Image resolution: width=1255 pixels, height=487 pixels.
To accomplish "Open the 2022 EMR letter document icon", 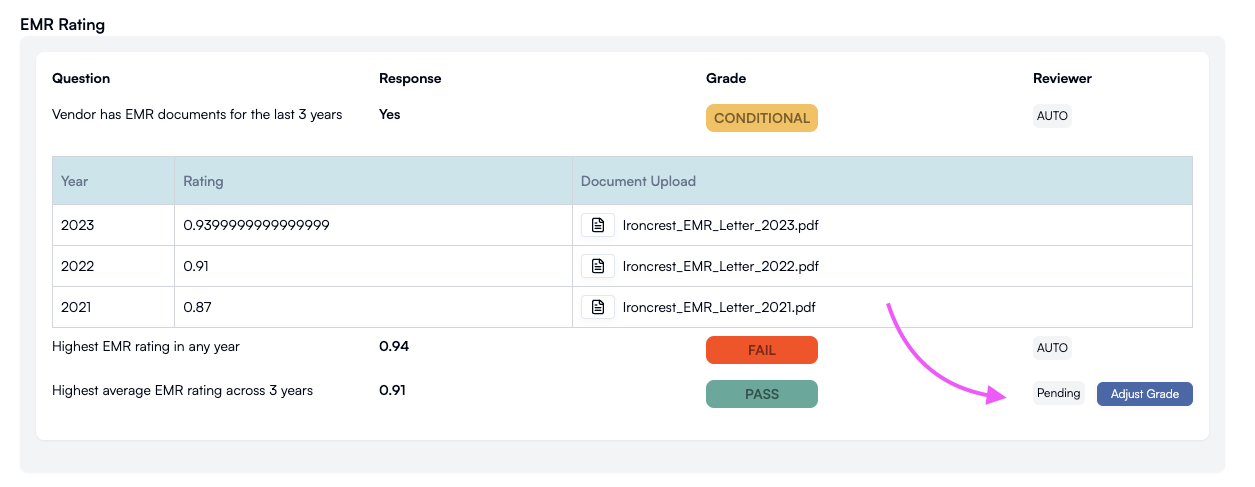I will [x=598, y=266].
